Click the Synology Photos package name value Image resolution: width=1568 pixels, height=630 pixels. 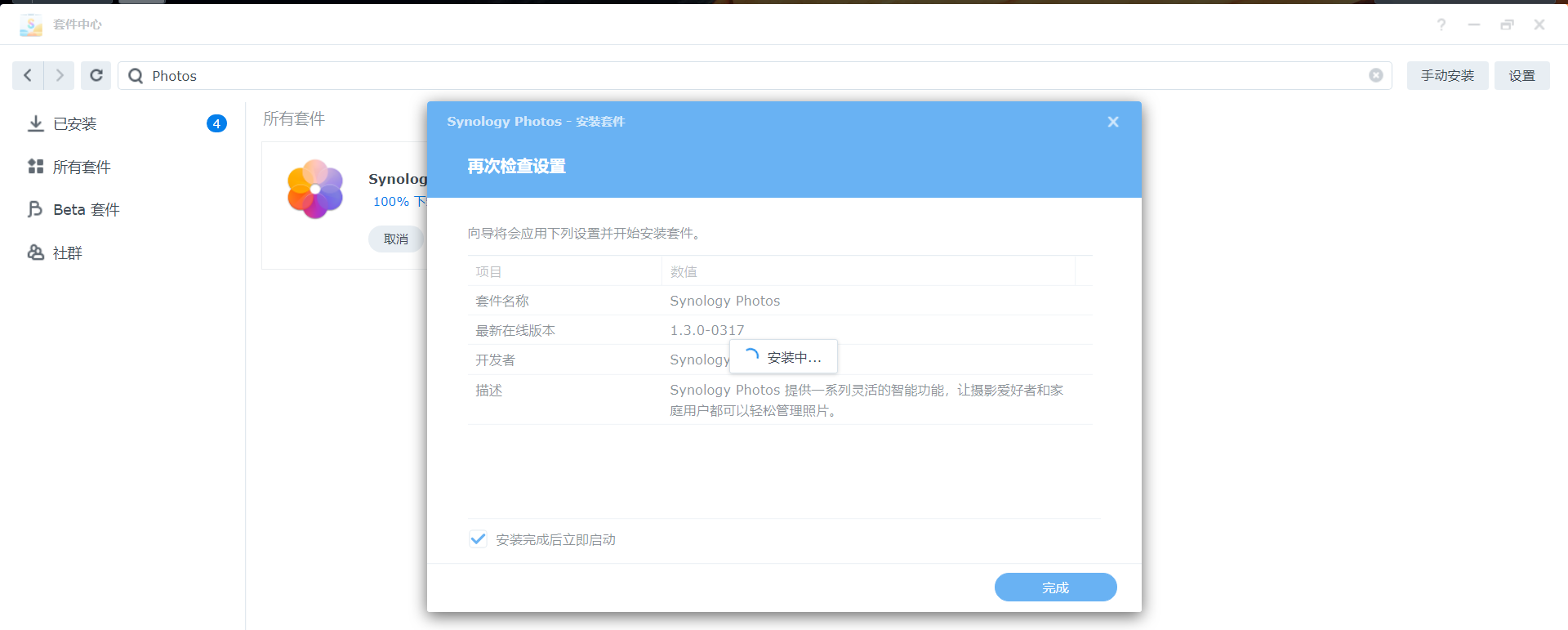pos(725,301)
